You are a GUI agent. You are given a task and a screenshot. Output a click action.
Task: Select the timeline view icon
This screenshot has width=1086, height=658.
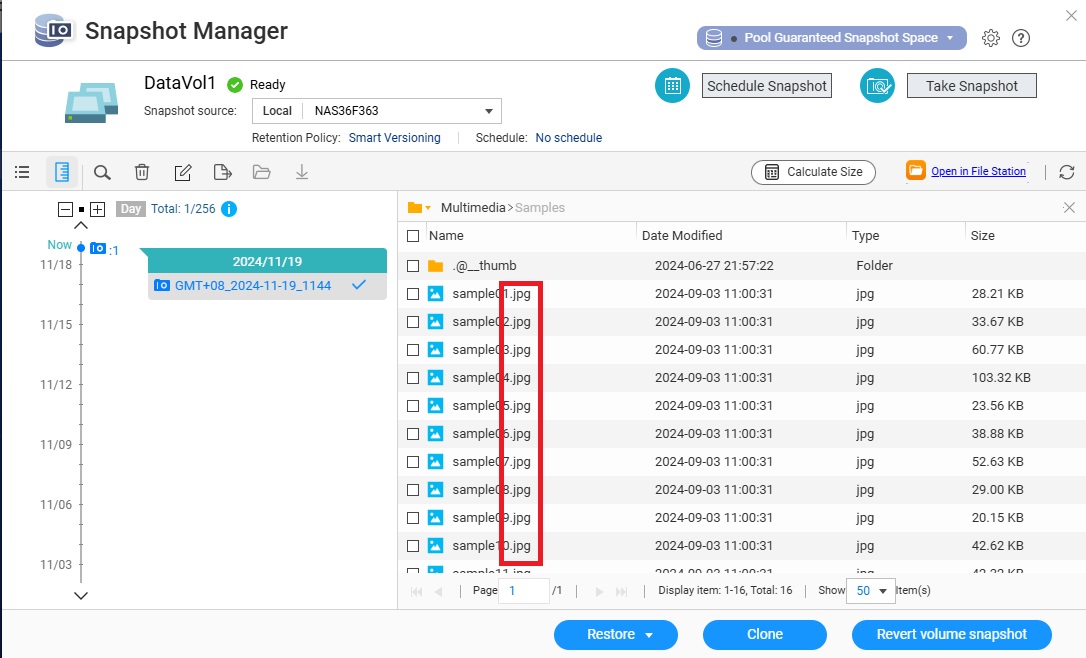click(62, 172)
